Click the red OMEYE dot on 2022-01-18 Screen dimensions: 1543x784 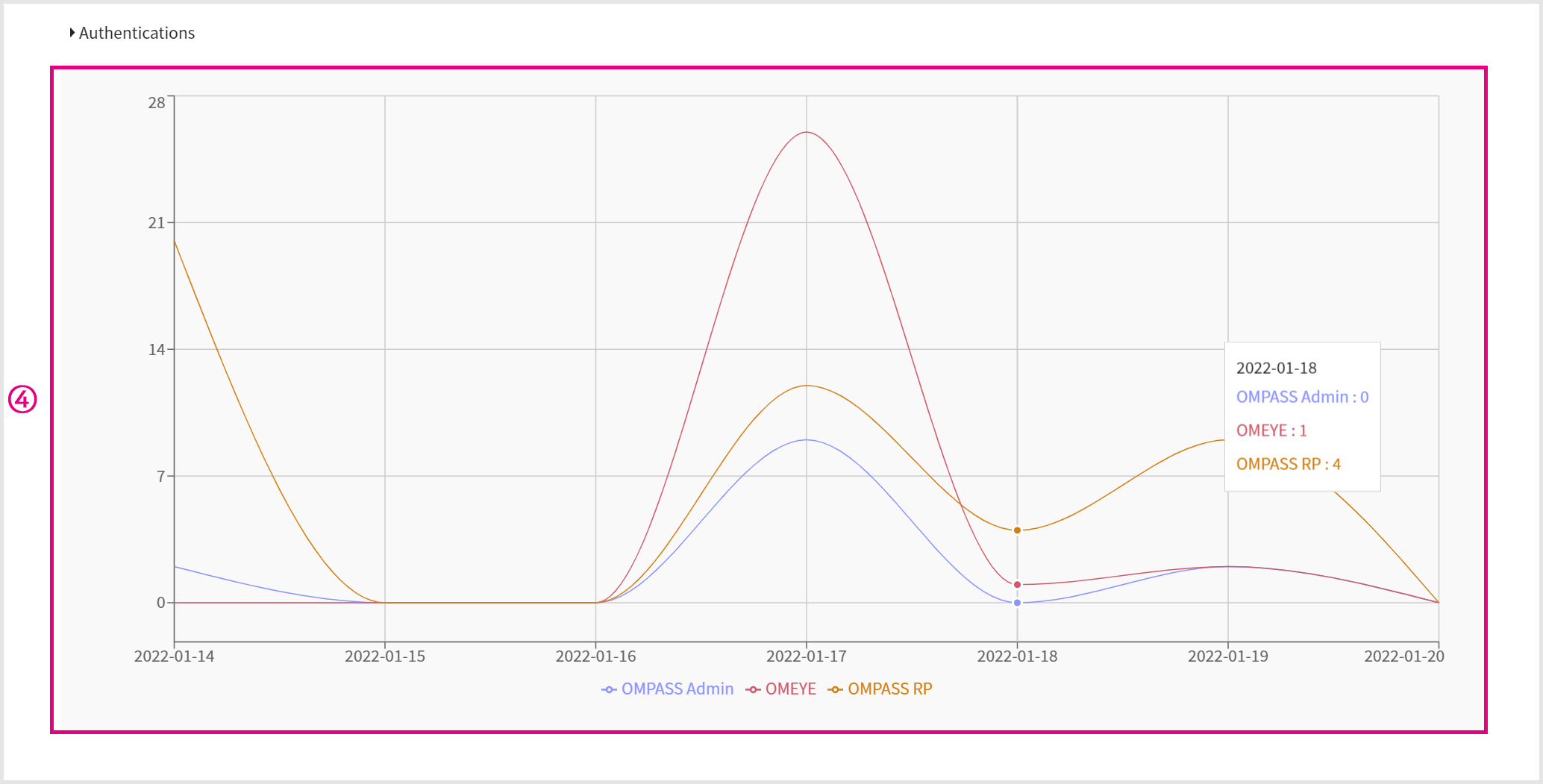(1017, 585)
